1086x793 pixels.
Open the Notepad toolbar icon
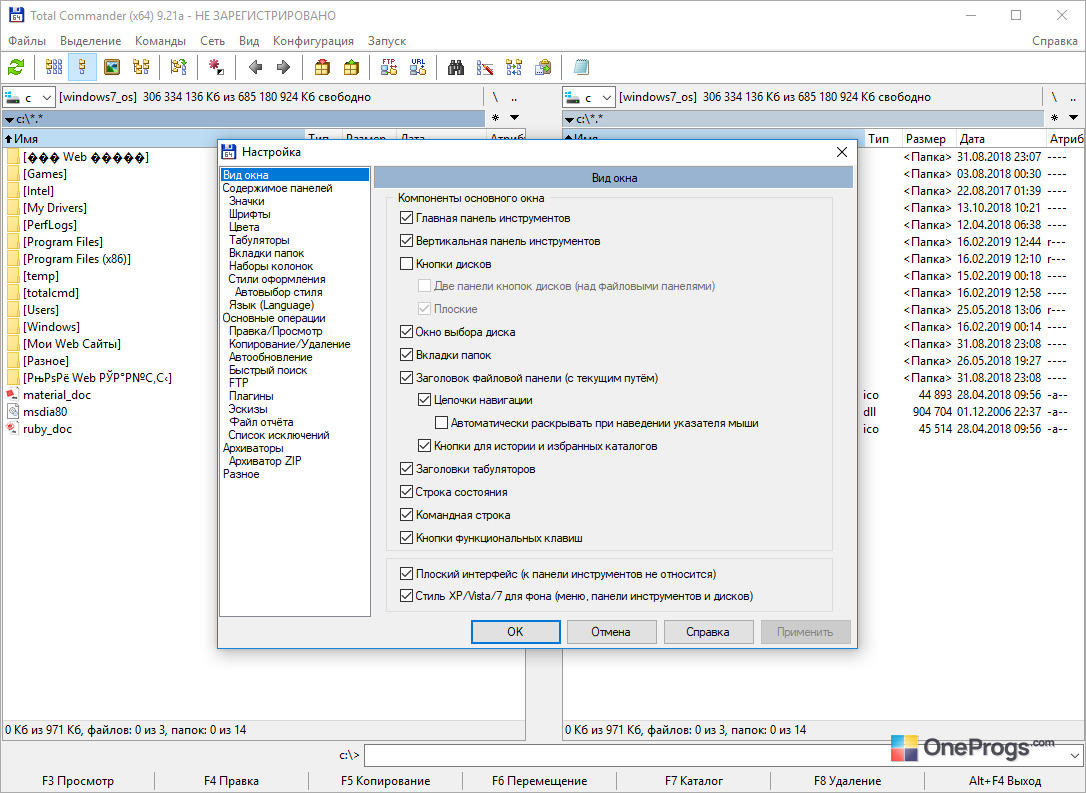click(581, 67)
